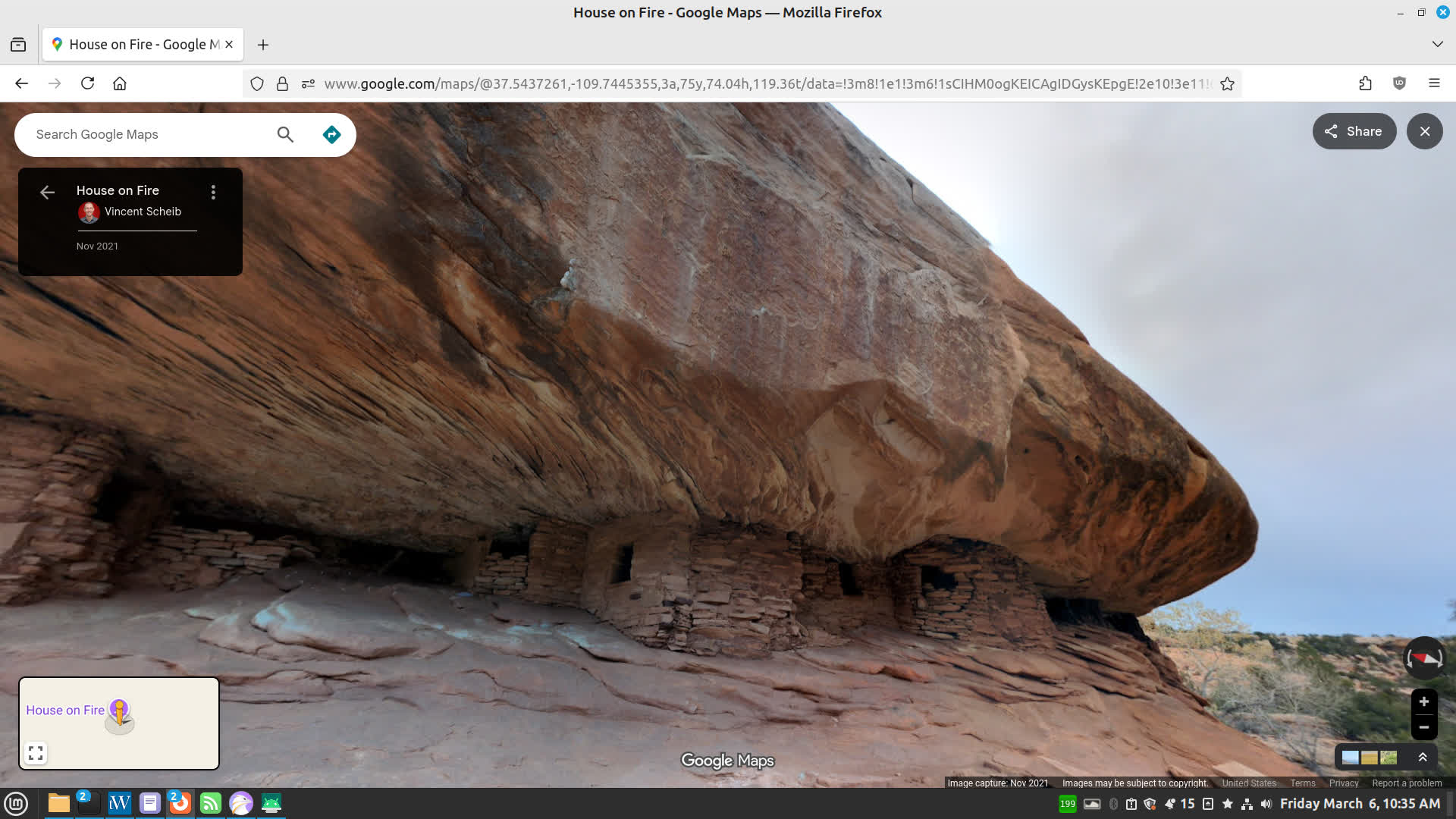This screenshot has width=1456, height=819.
Task: Zoom out with the minus button
Action: pos(1423,727)
